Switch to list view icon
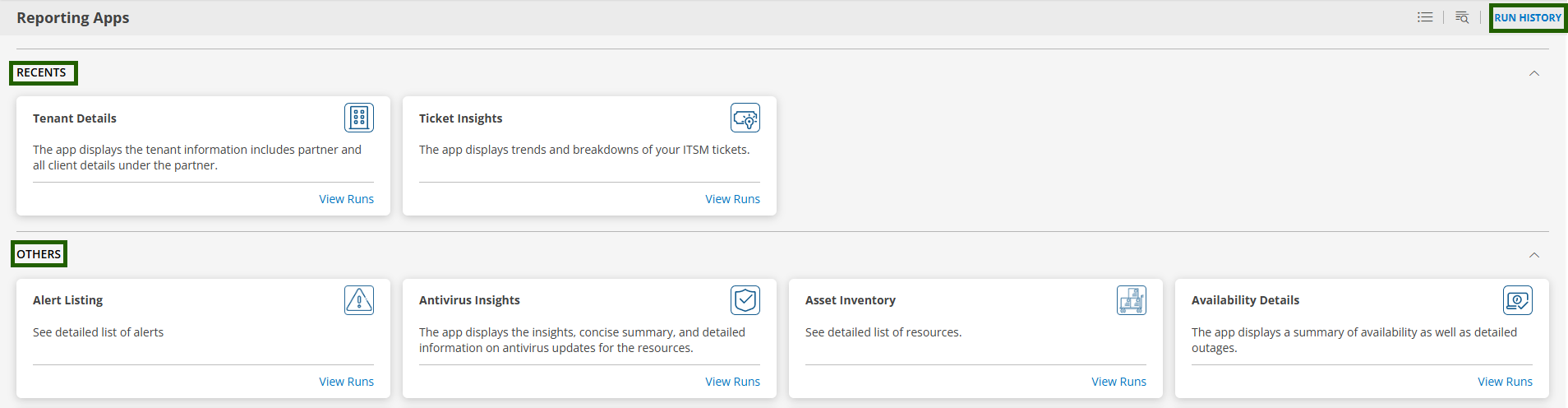The width and height of the screenshot is (1568, 408). [x=1425, y=17]
